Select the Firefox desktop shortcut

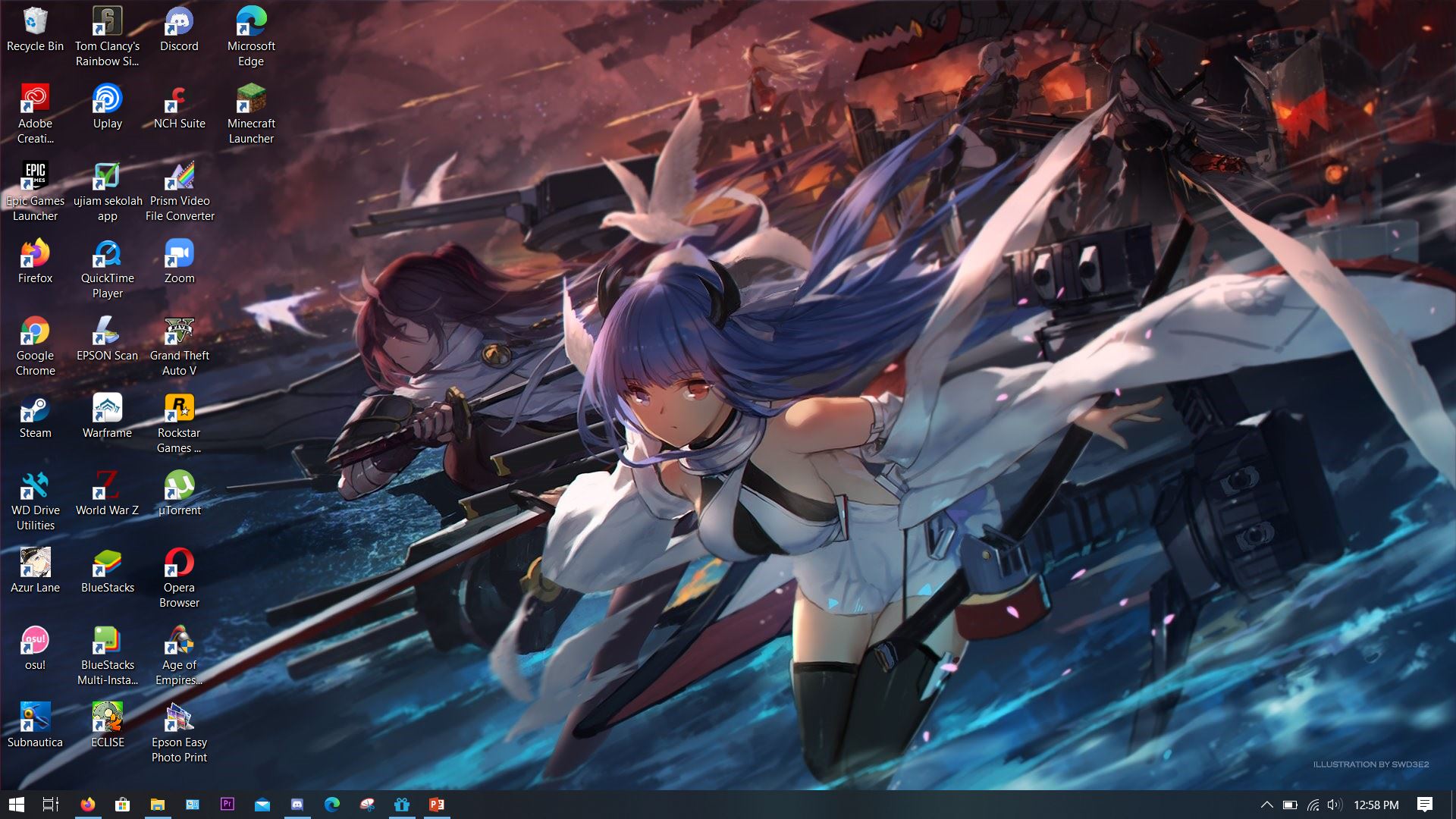pos(35,262)
